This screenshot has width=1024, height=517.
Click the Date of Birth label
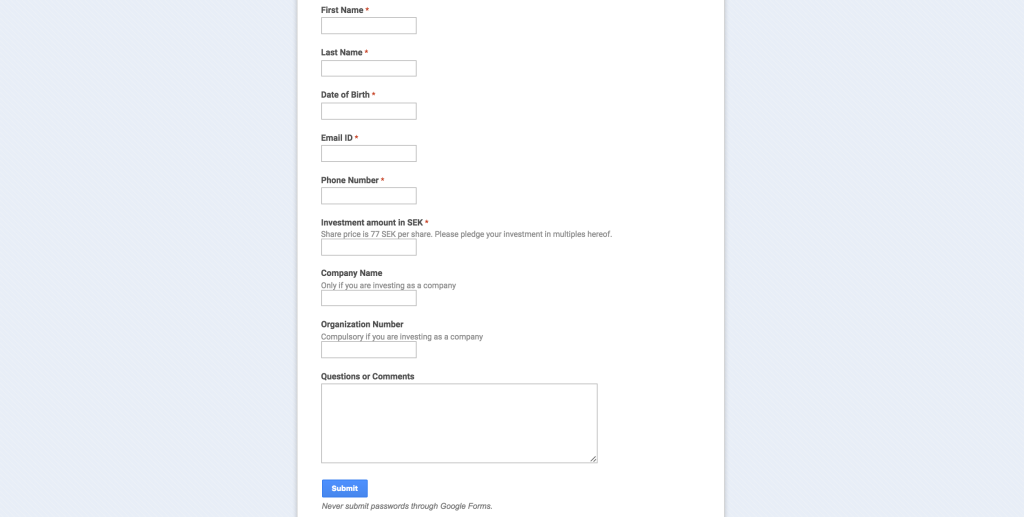(345, 95)
